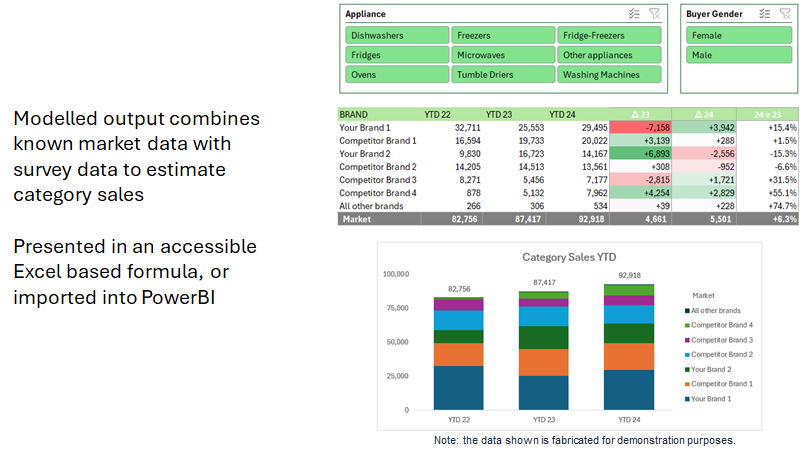Select the Tumble Driers filter

(x=503, y=74)
